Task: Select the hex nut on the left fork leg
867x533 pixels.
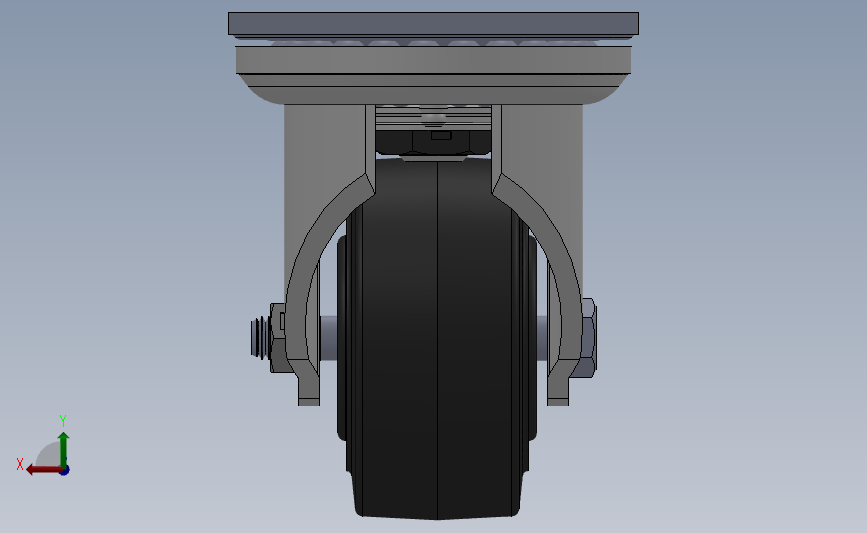Action: (277, 337)
